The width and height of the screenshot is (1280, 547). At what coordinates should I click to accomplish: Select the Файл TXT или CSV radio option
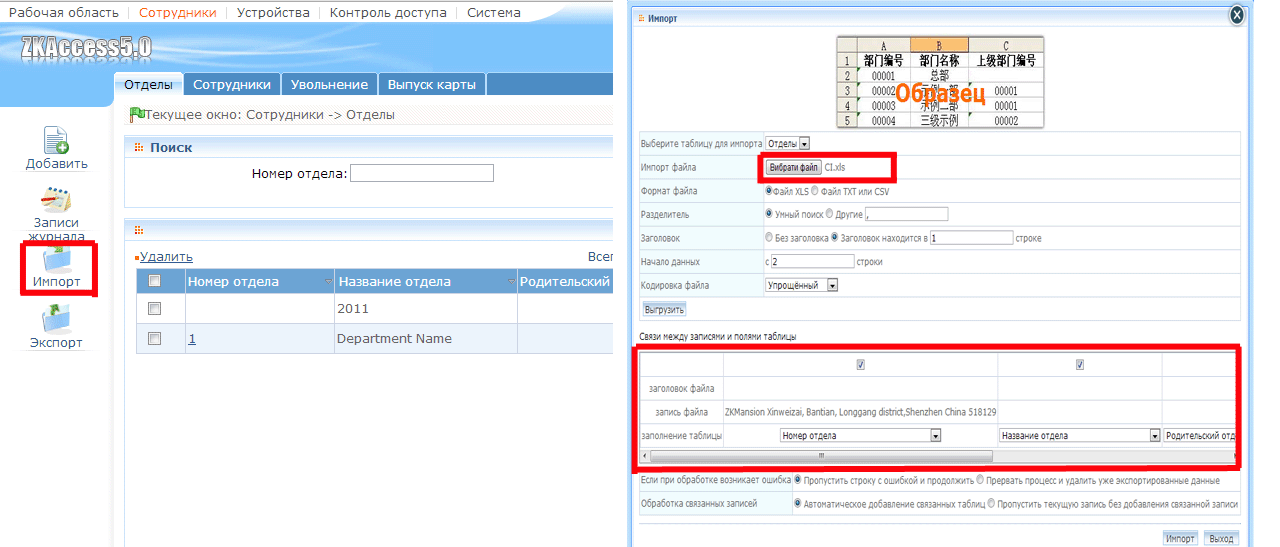pos(814,190)
